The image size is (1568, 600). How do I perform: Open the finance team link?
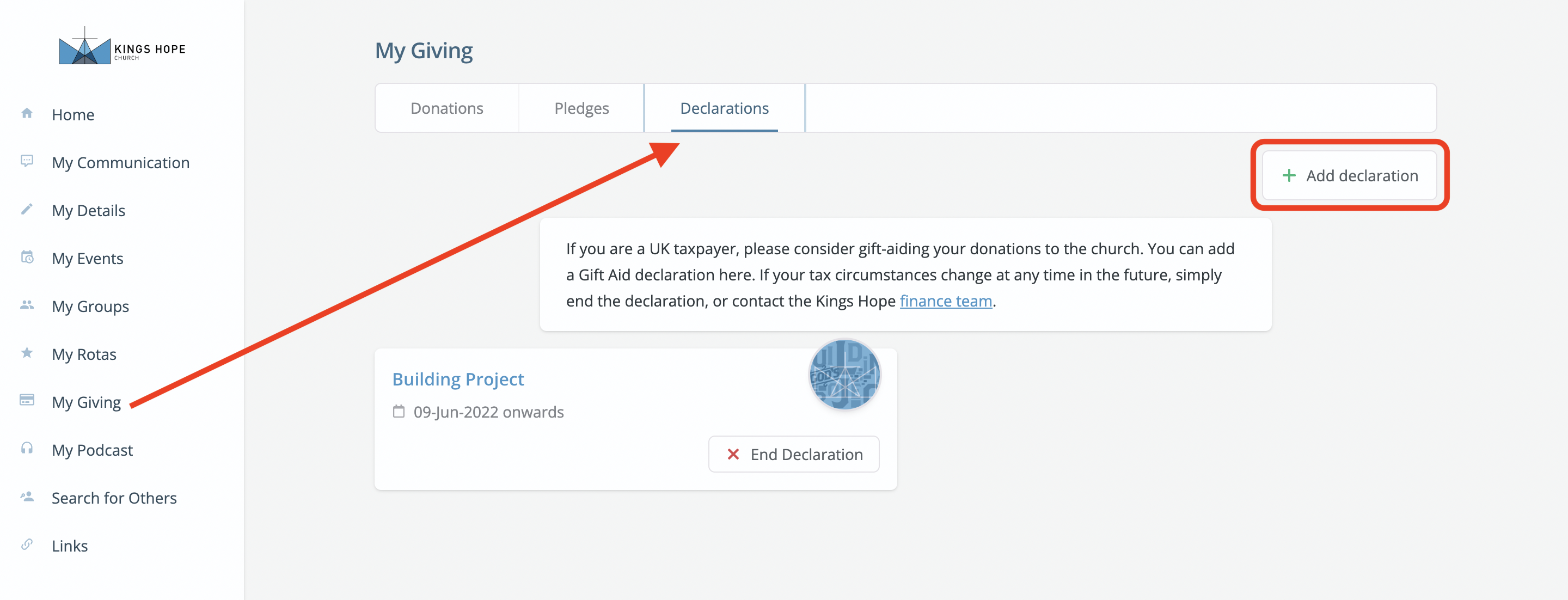click(x=945, y=300)
